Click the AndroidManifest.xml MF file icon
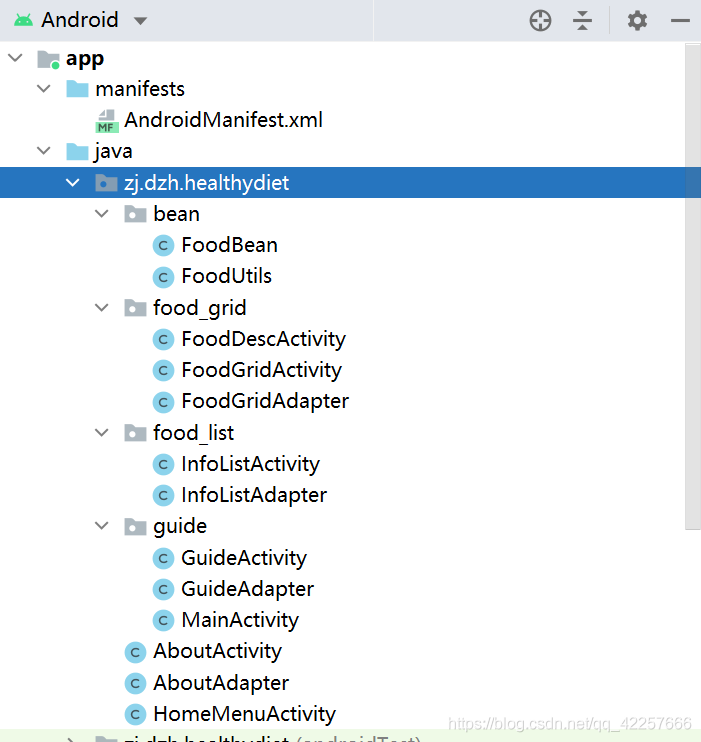This screenshot has width=701, height=742. (x=106, y=121)
